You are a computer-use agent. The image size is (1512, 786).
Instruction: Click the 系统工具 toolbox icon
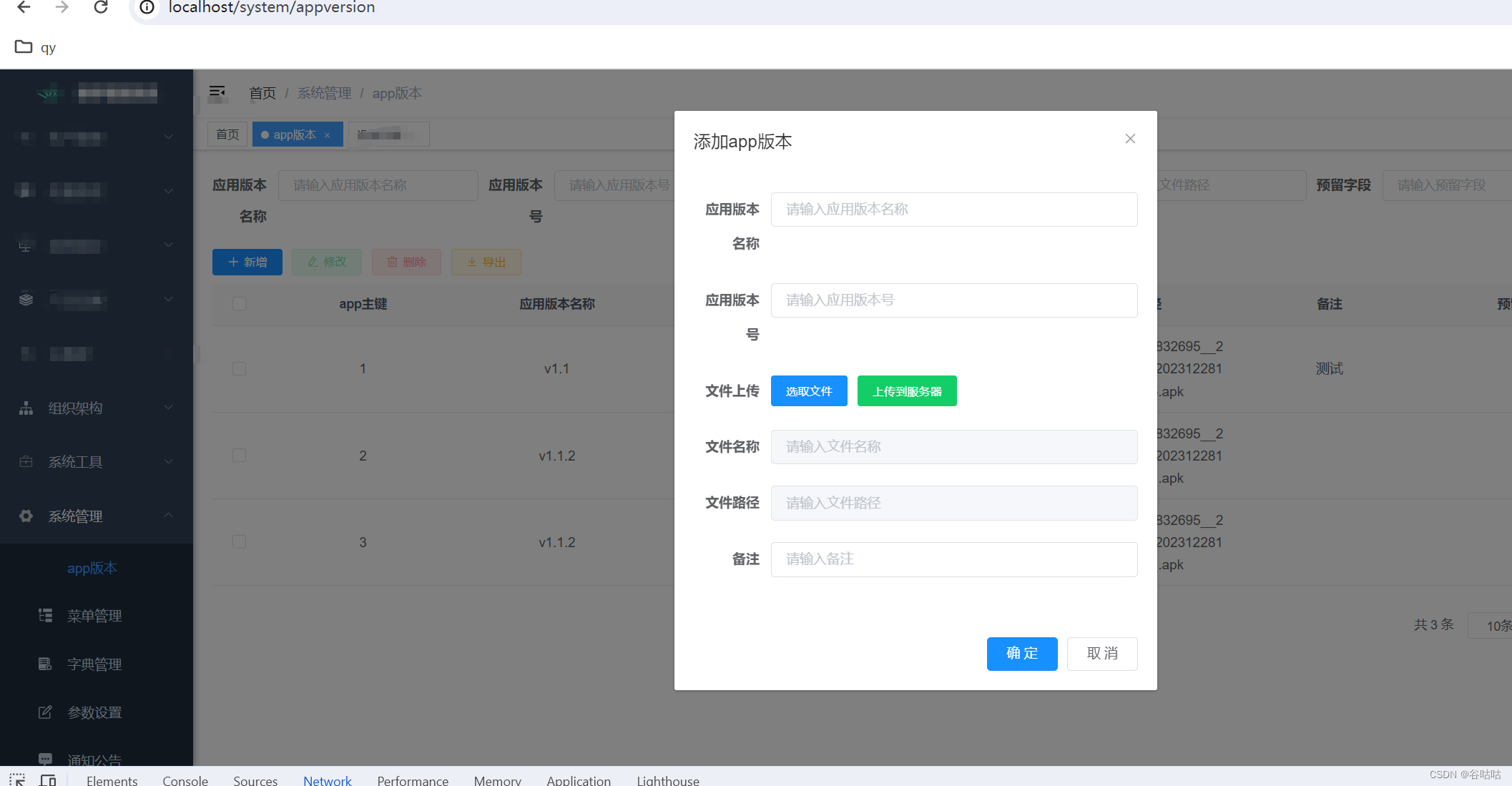pos(26,462)
